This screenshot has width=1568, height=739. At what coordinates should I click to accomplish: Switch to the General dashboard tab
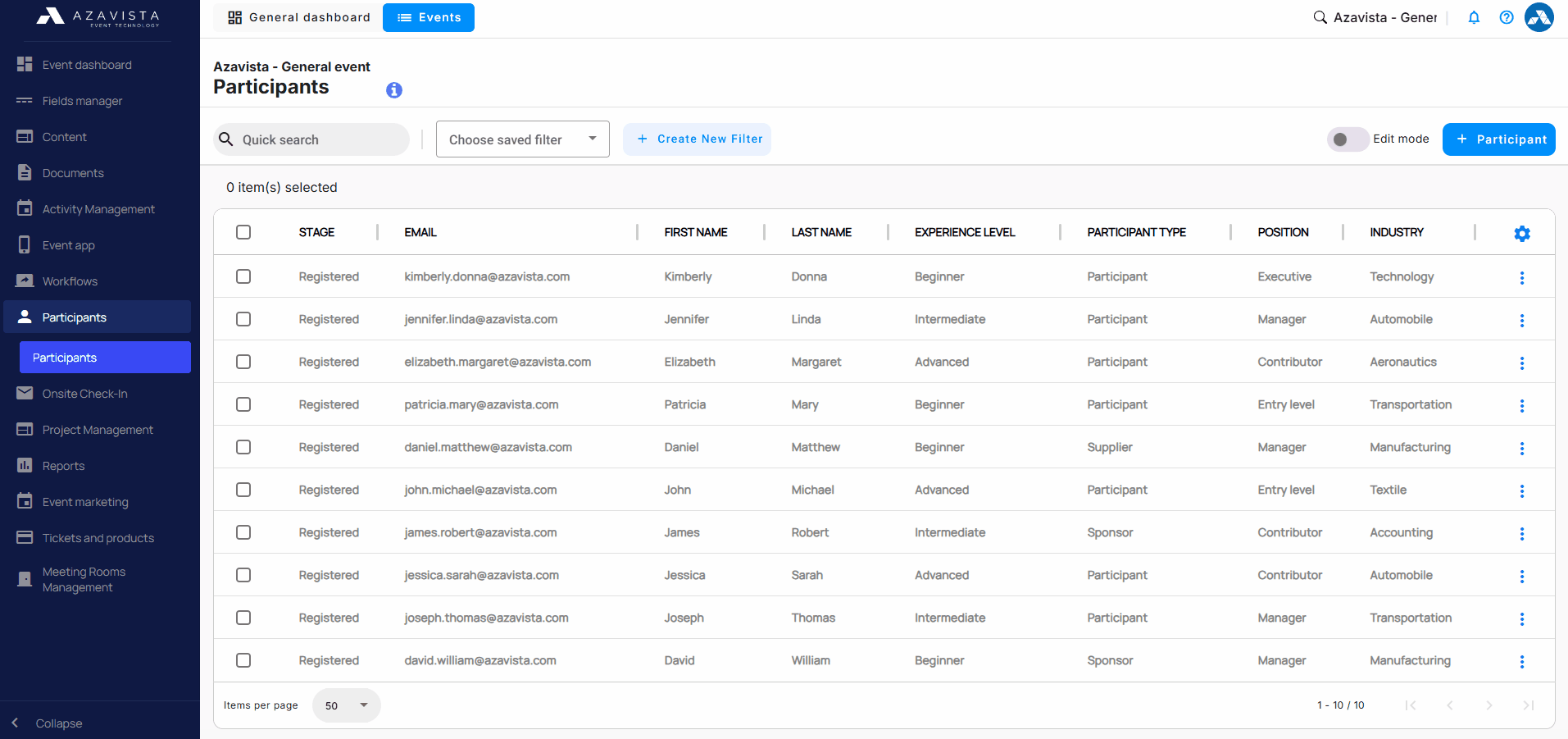(x=298, y=17)
